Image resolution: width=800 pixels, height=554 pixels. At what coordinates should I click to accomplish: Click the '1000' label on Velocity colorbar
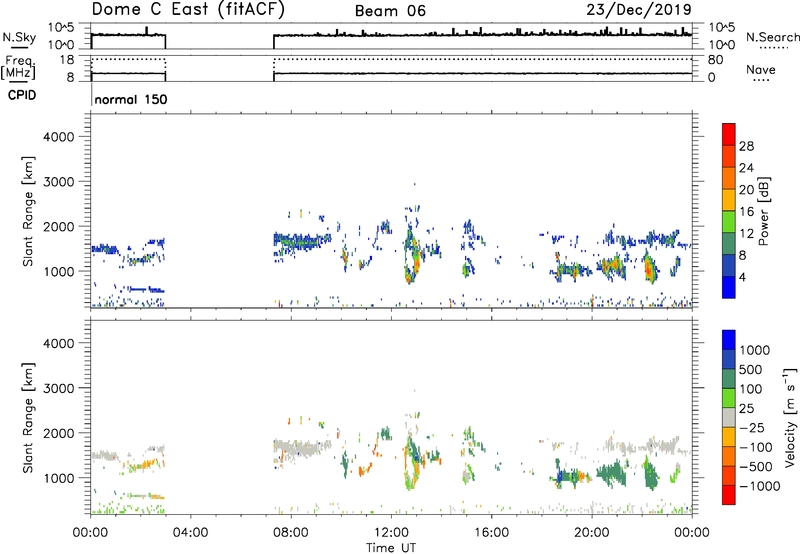coord(755,350)
